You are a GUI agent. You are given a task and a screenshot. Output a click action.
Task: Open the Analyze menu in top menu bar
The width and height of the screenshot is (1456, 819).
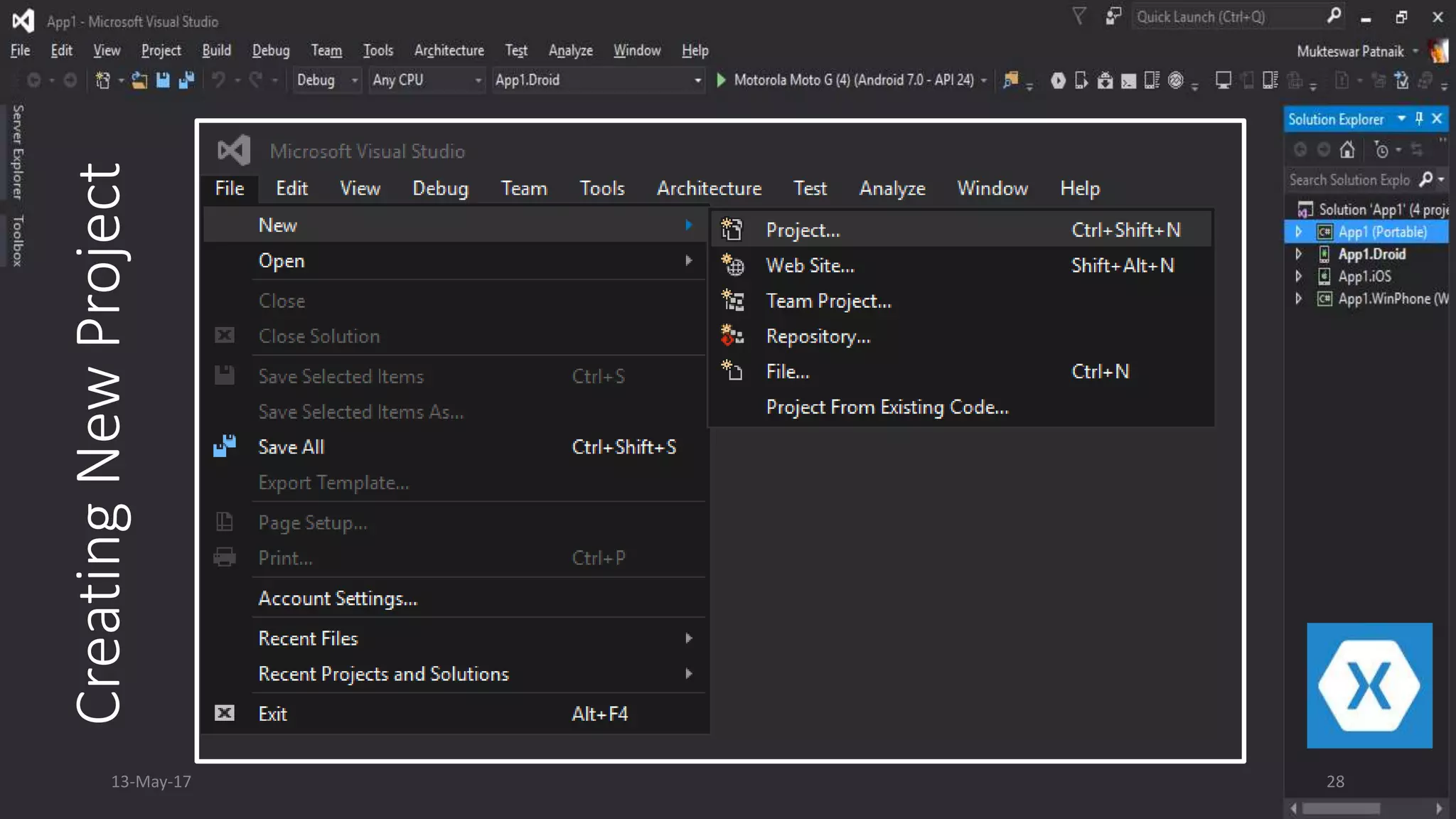click(570, 50)
